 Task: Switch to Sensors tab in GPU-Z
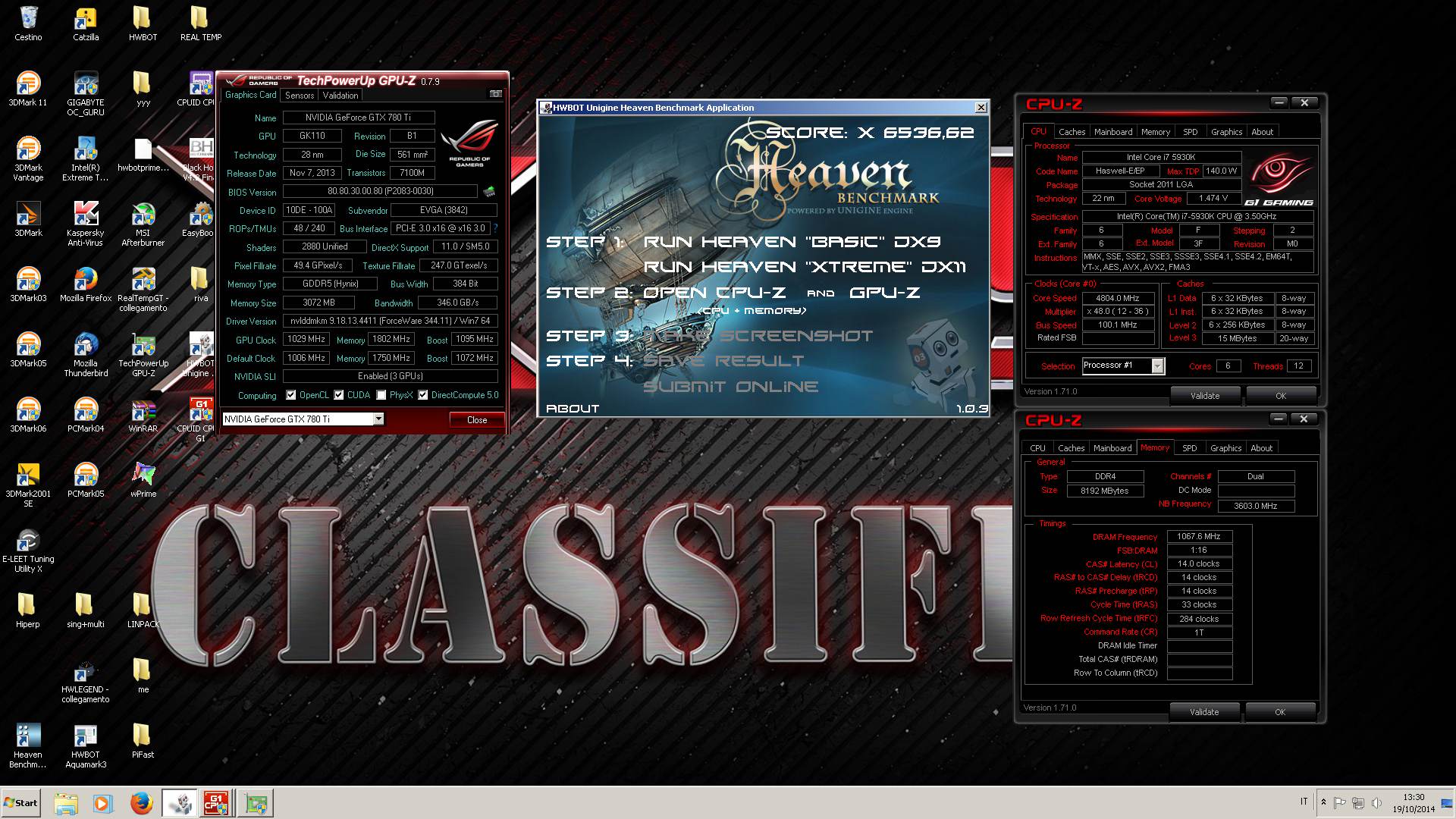(x=300, y=96)
